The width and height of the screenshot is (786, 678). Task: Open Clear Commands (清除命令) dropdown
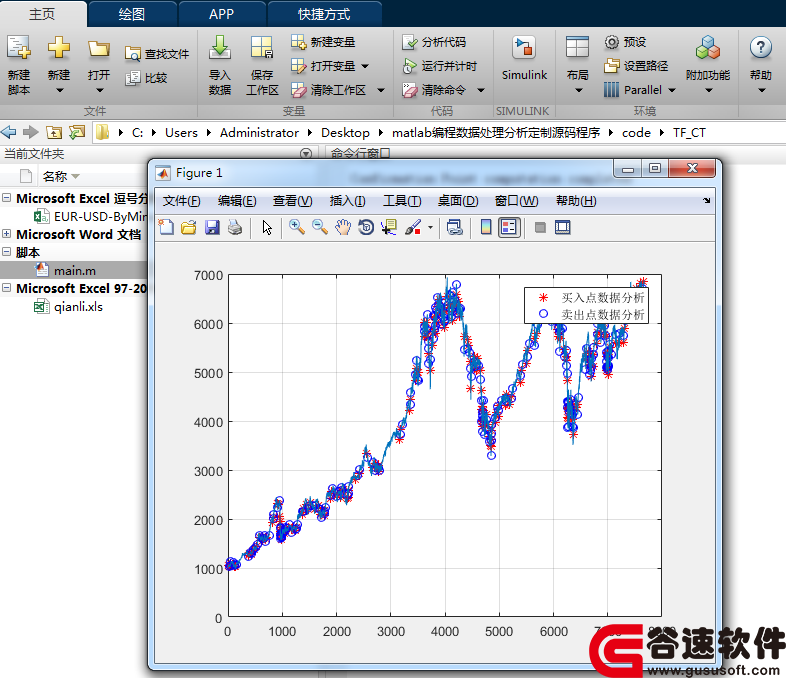click(x=481, y=90)
